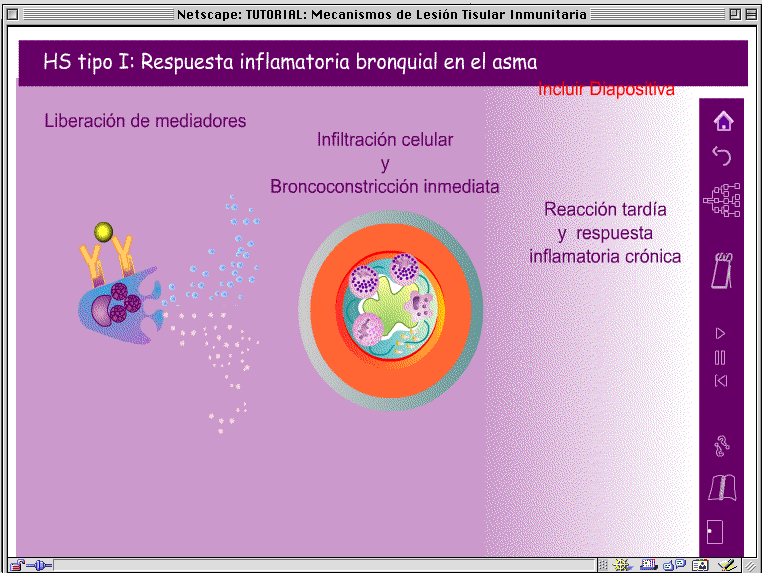The width and height of the screenshot is (762, 573).
Task: Click the exit door icon
Action: coord(714,532)
